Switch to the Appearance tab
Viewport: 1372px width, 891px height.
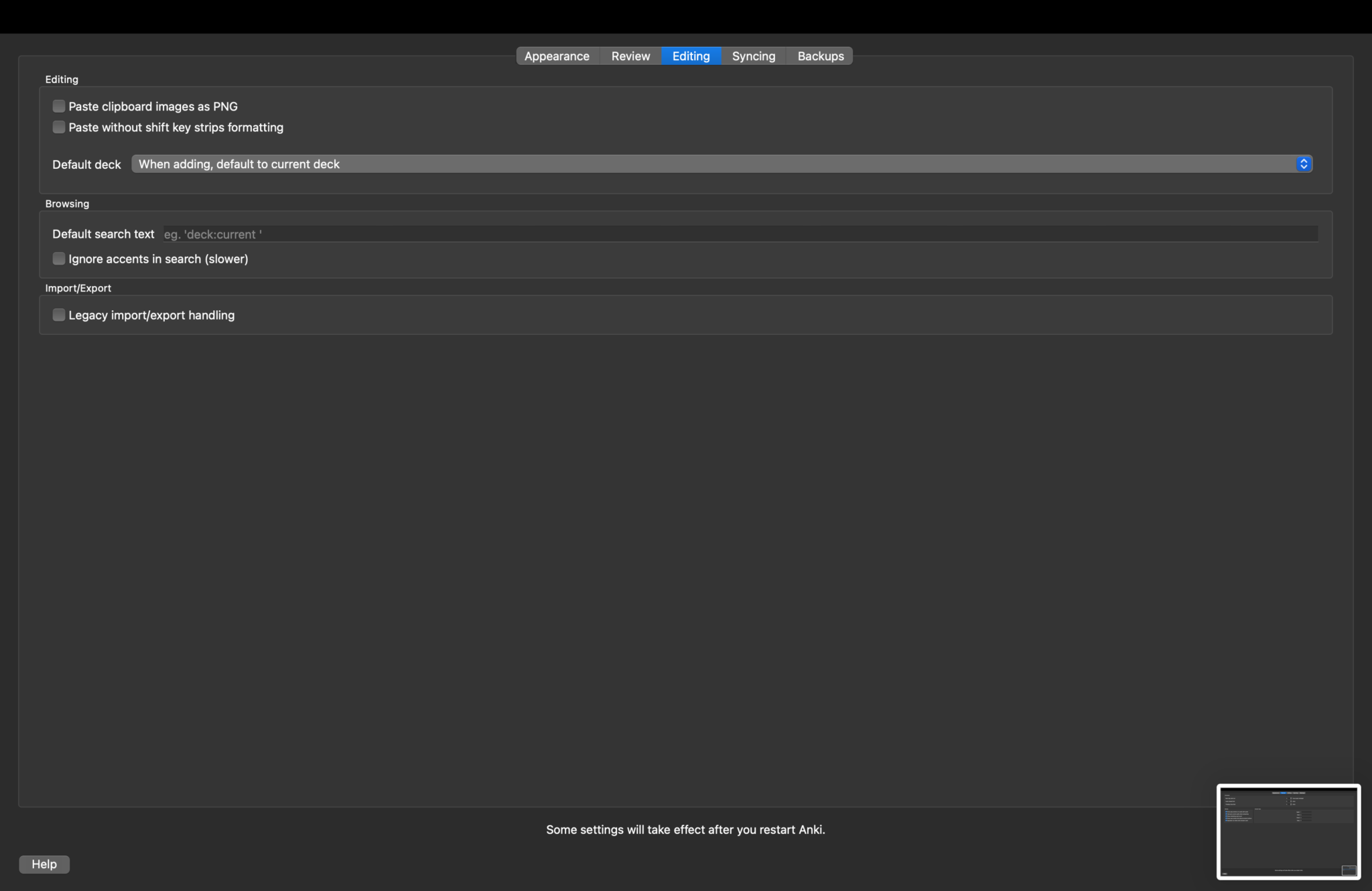click(557, 56)
